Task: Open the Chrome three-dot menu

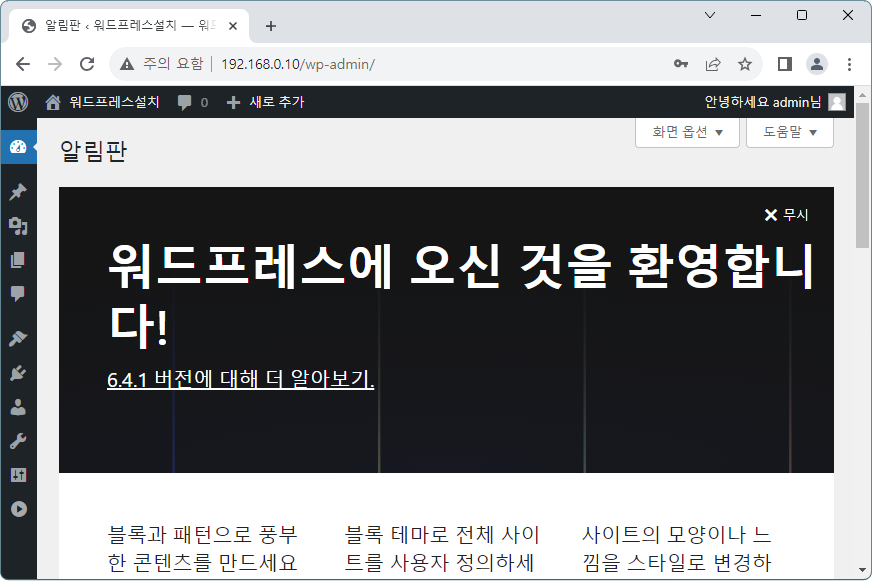Action: (x=849, y=64)
